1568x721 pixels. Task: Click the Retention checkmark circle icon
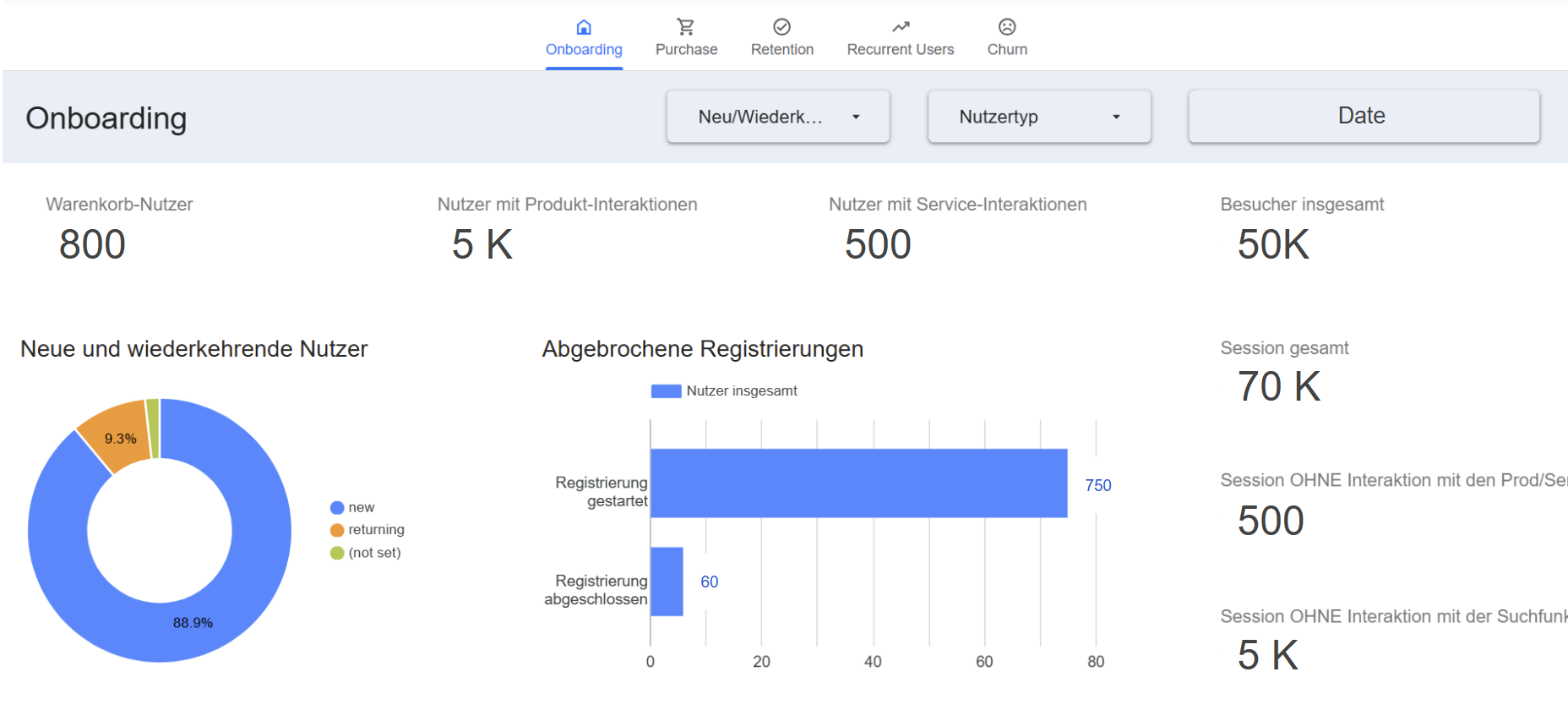point(782,27)
